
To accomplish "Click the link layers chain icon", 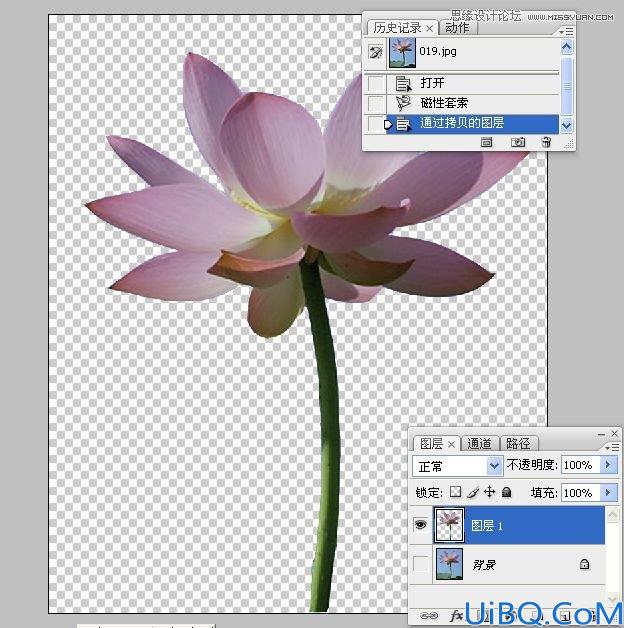I will [x=429, y=616].
